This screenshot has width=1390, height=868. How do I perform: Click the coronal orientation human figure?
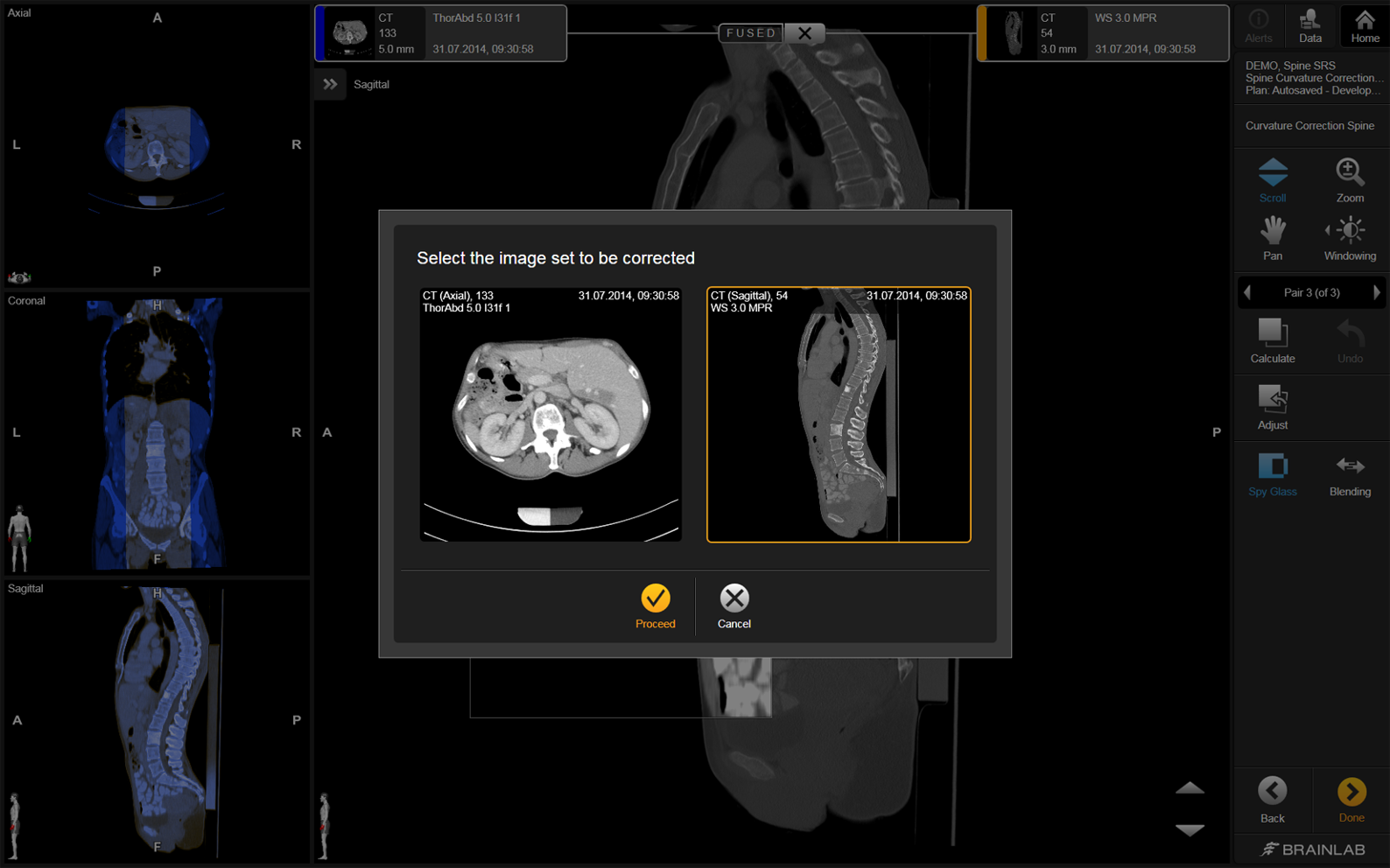point(19,536)
